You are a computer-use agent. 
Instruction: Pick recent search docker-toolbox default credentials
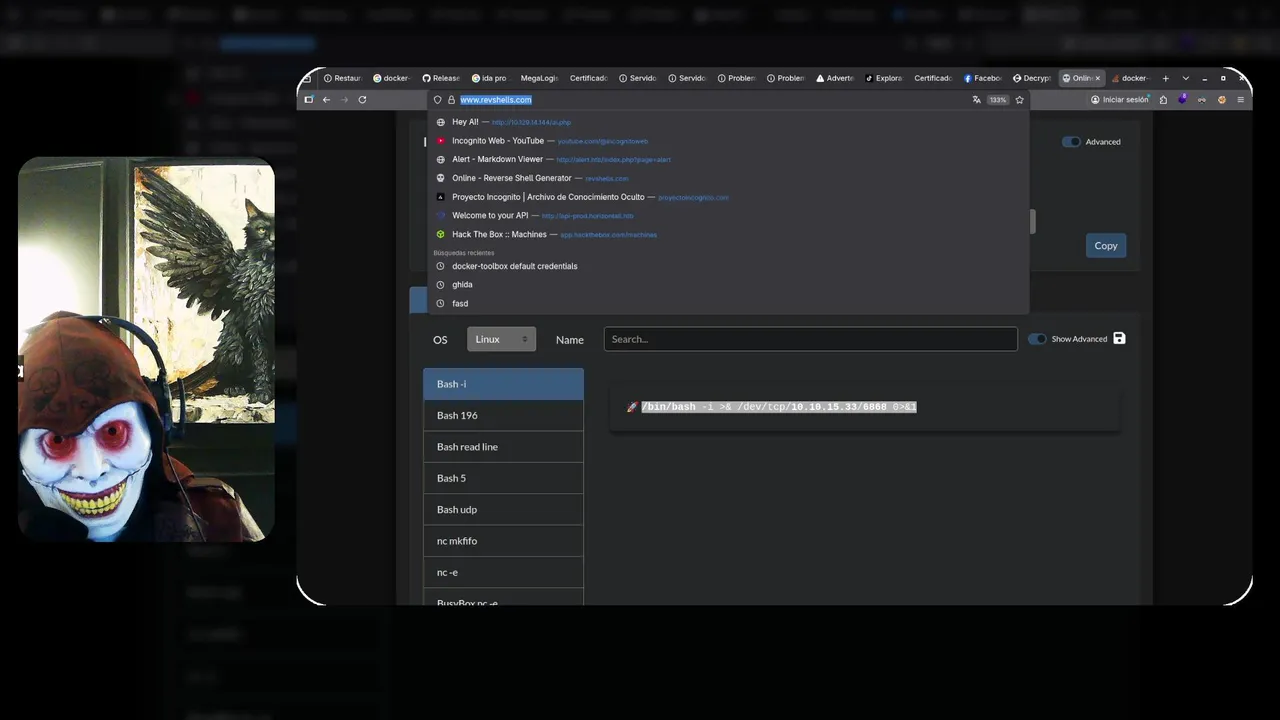[x=728, y=266]
